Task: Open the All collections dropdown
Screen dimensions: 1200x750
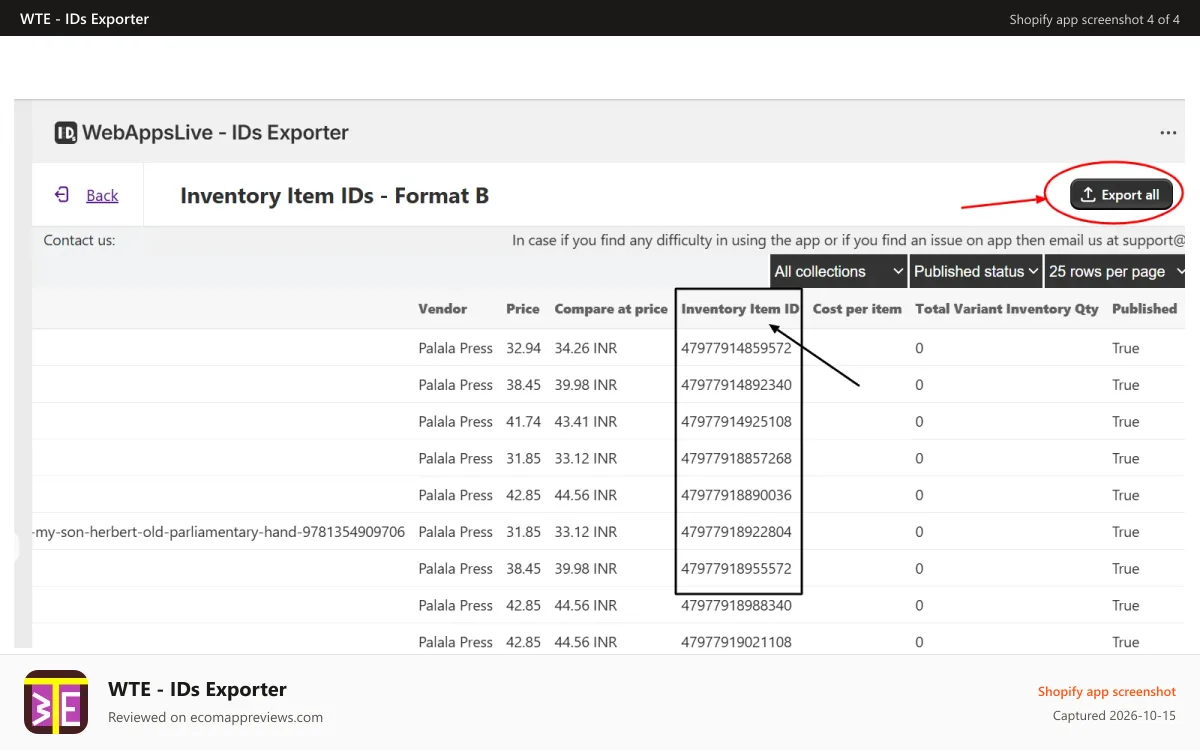Action: tap(839, 271)
